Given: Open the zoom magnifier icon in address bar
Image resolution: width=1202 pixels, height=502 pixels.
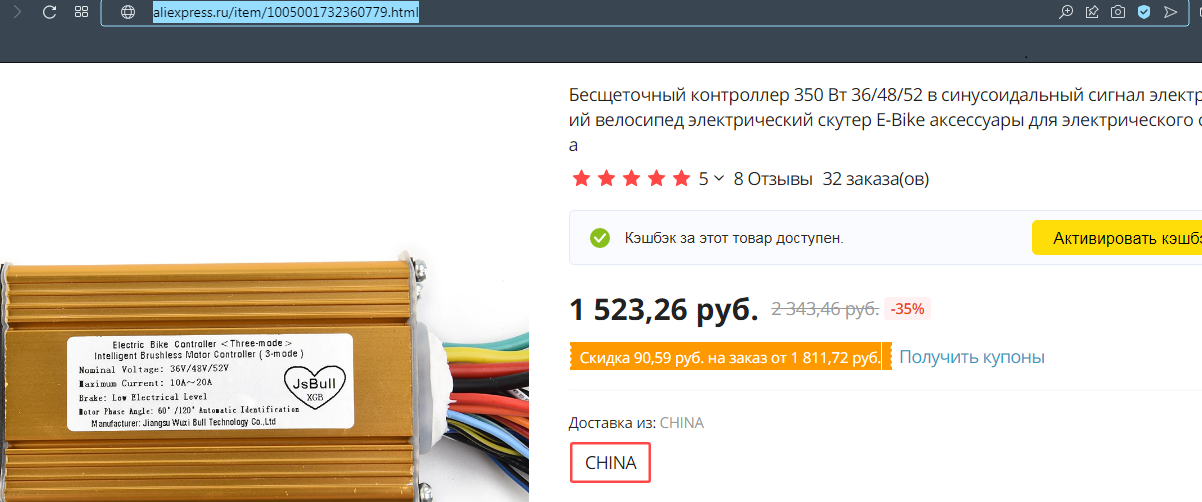Looking at the screenshot, I should [1067, 12].
